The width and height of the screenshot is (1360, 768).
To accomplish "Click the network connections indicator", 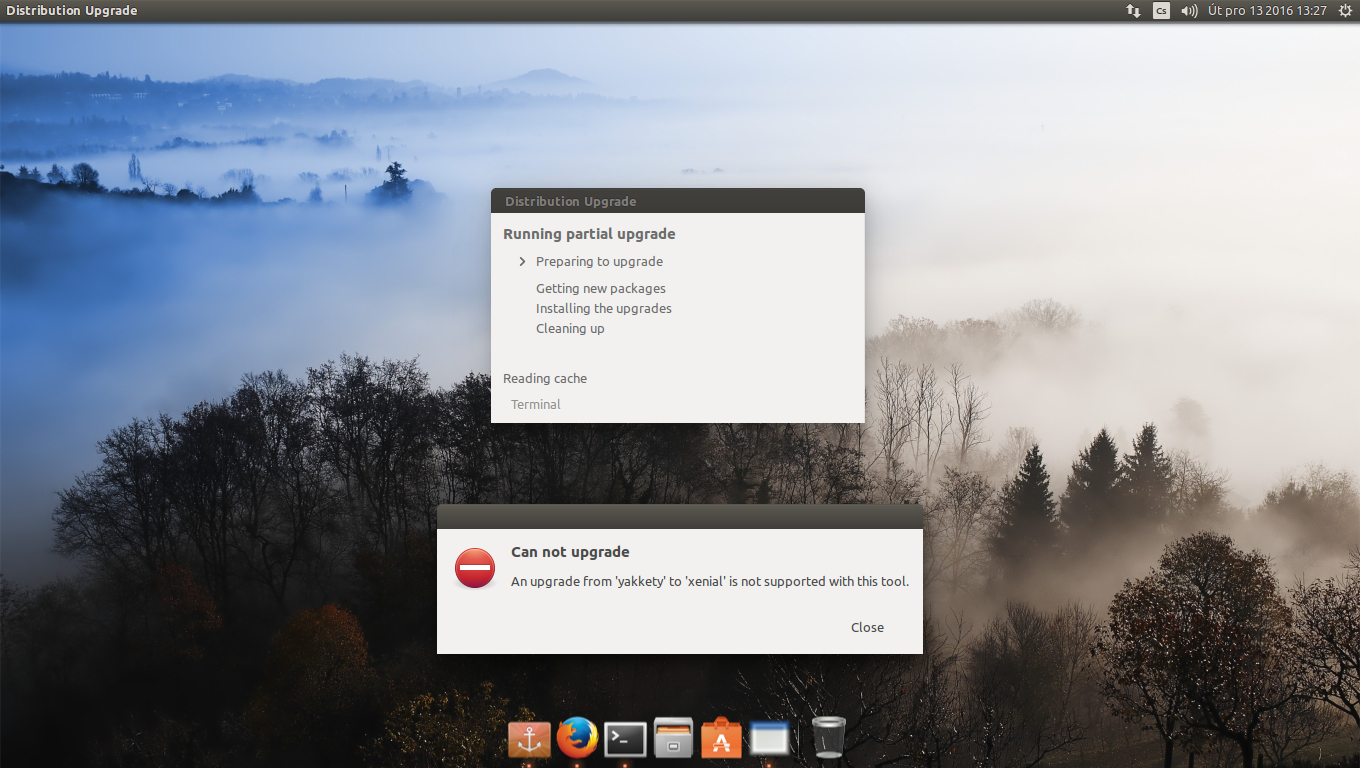I will 1133,11.
